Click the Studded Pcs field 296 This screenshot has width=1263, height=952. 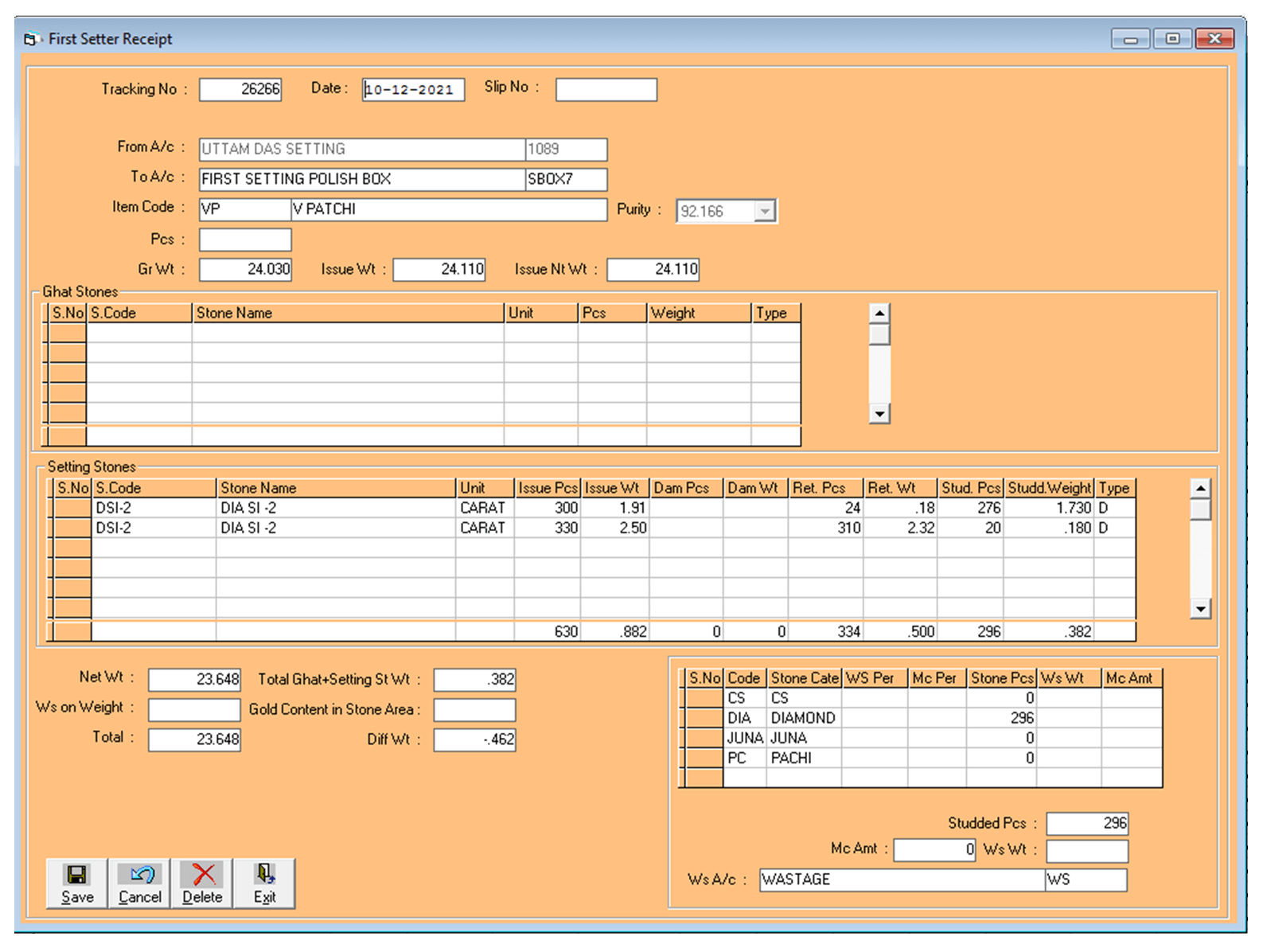coord(1087,823)
